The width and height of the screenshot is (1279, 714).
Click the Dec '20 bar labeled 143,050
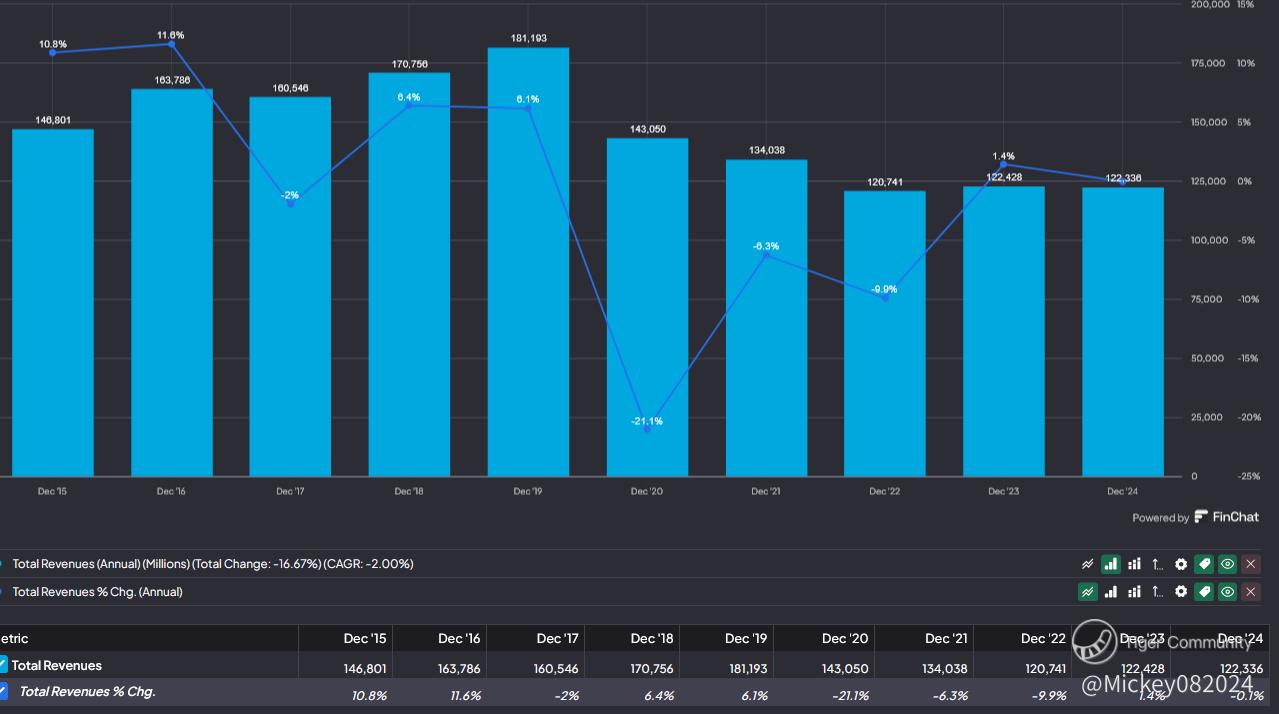647,307
